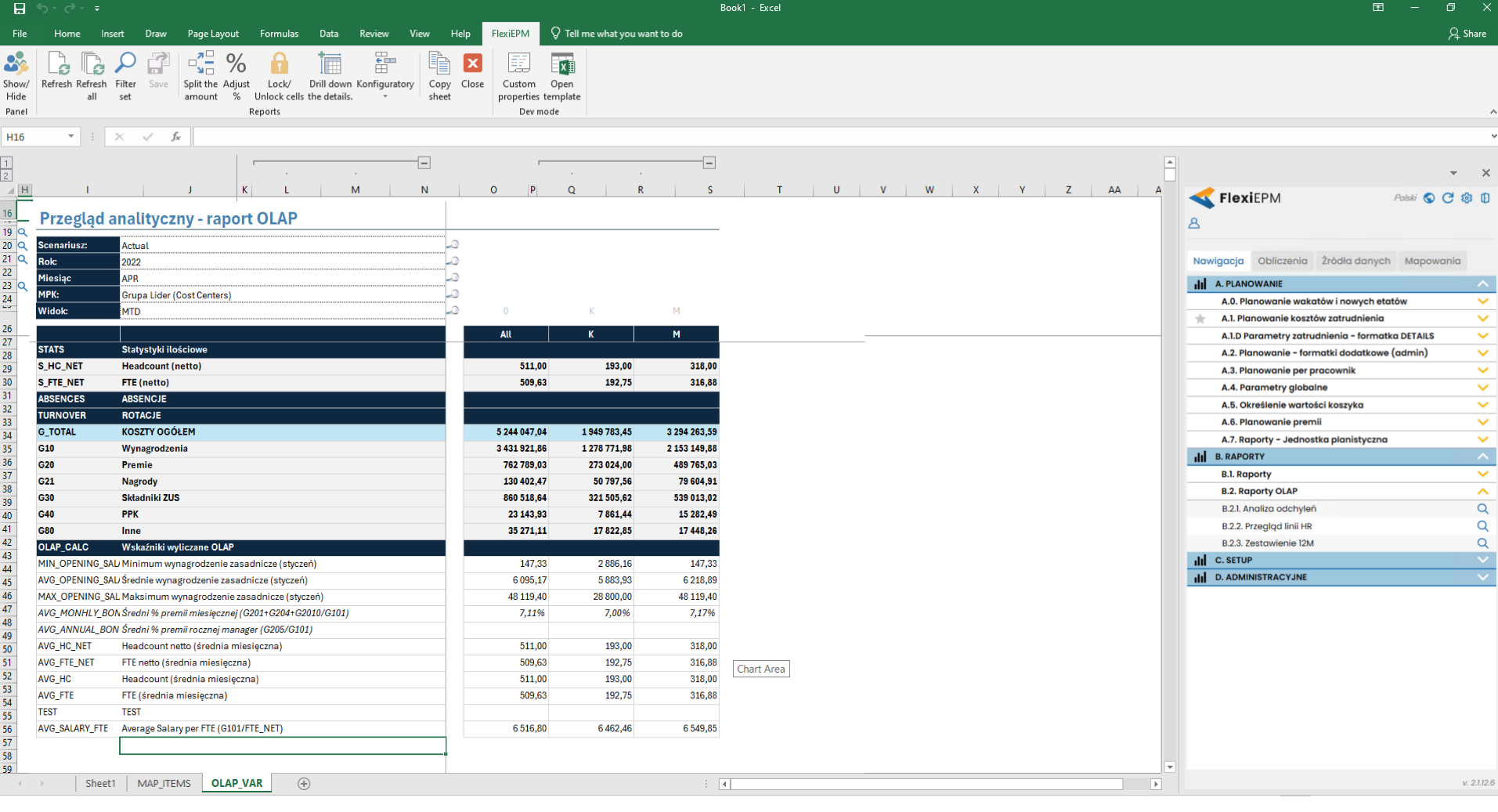Collapse the A. PLANOWANIE section
The width and height of the screenshot is (1498, 812).
pos(1482,283)
